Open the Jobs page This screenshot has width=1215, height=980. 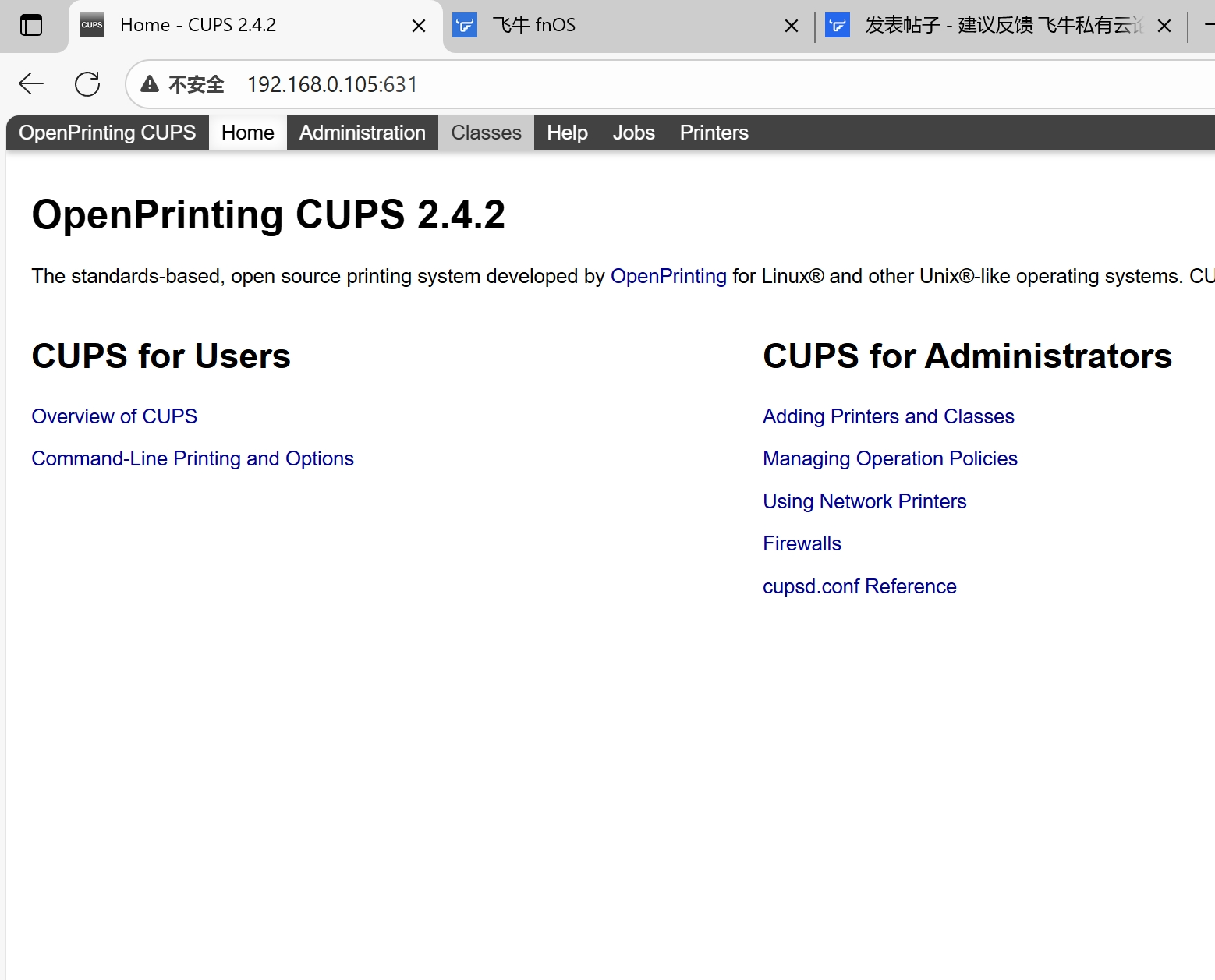click(633, 133)
